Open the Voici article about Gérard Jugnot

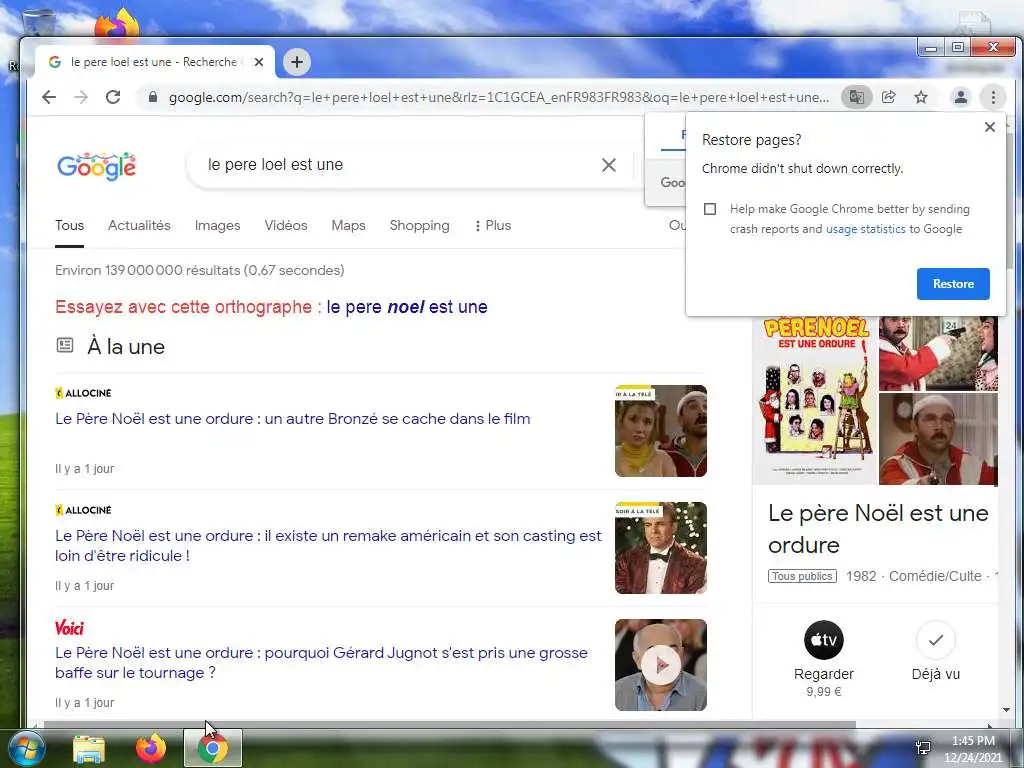(x=321, y=662)
